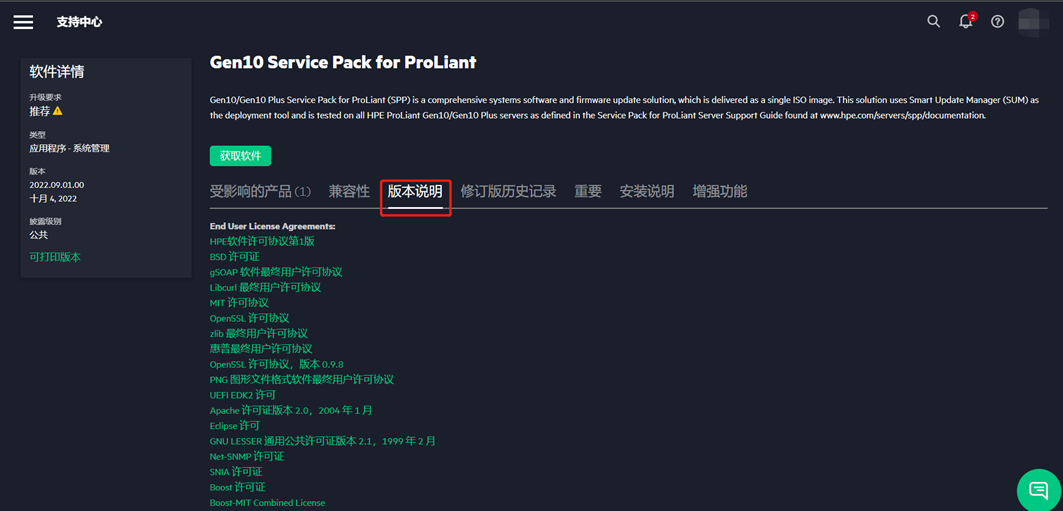Click the yellow warning icon beside 推荐
Viewport: 1063px width, 511px height.
coord(58,111)
